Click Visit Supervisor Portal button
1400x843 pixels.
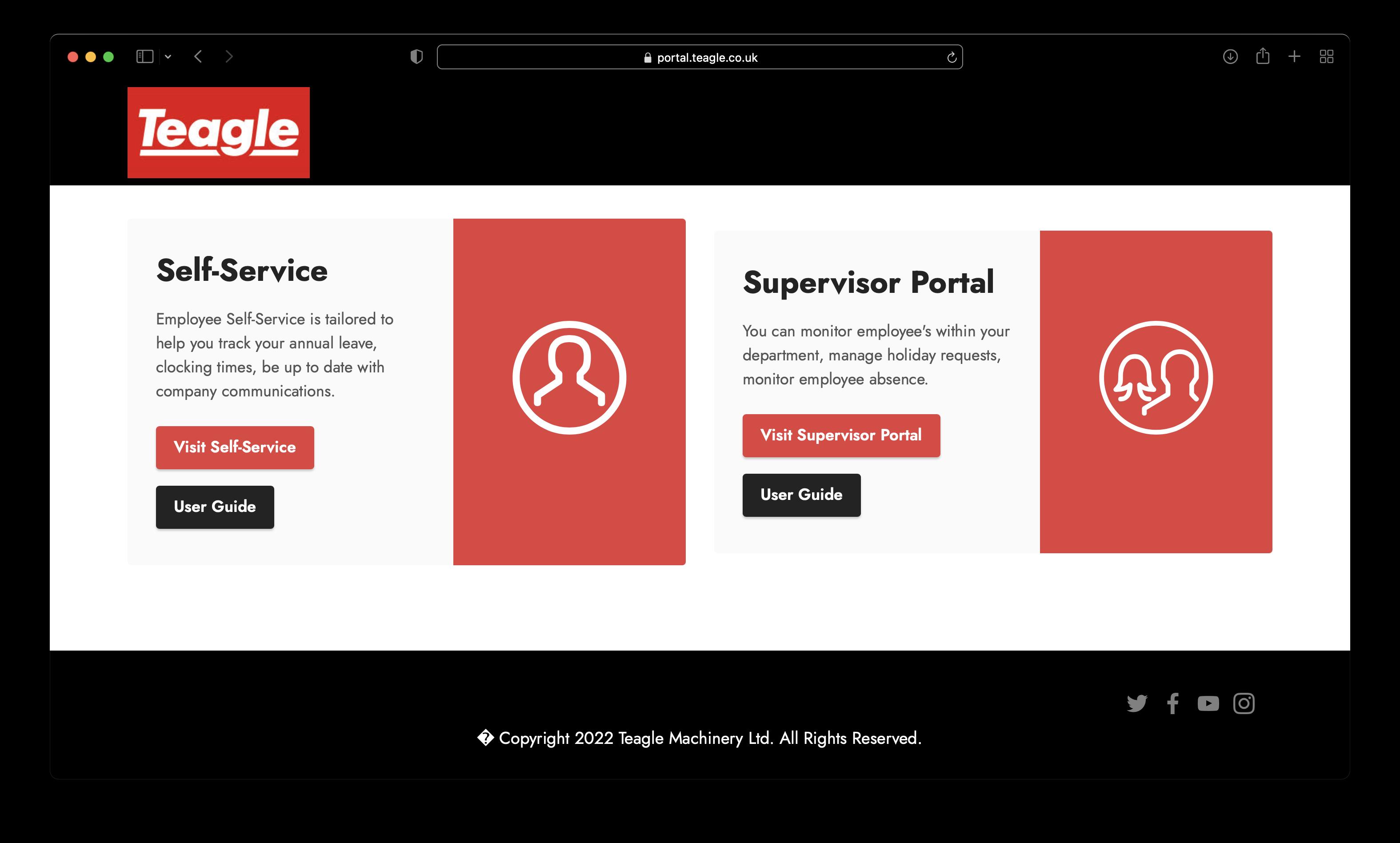(840, 435)
